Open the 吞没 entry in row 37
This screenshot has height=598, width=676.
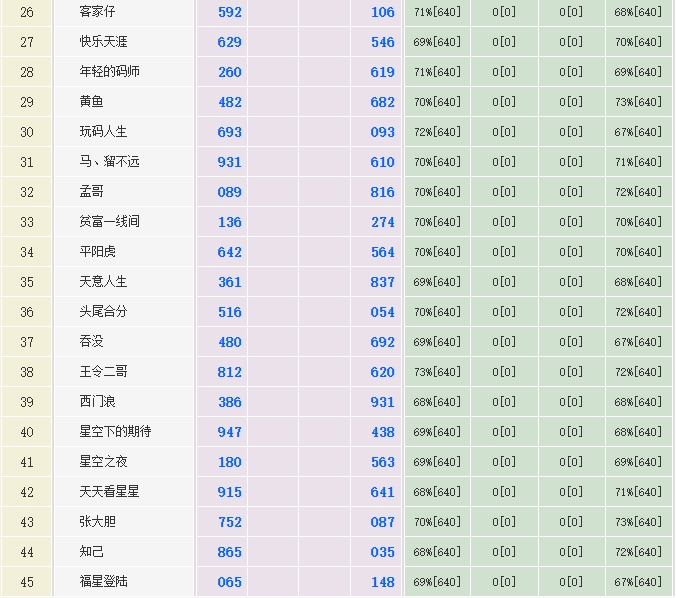[x=92, y=342]
